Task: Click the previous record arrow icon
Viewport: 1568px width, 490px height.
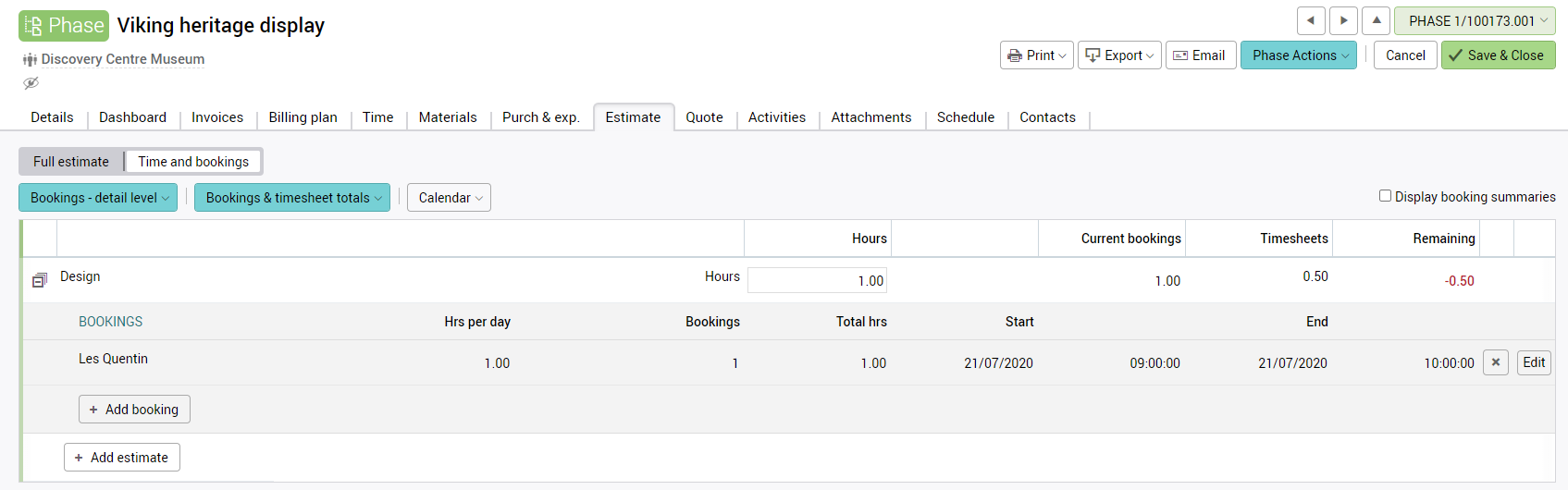Action: [x=1310, y=20]
